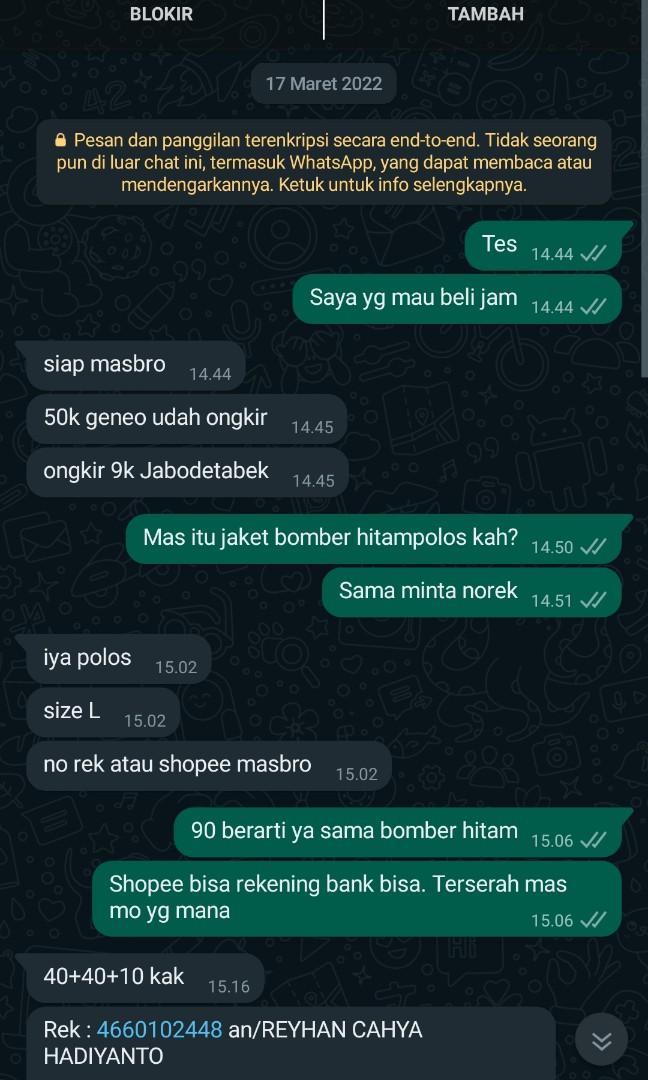
Task: Select the "ongkir 9k Jabodetabek" message
Action: pyautogui.click(x=187, y=472)
